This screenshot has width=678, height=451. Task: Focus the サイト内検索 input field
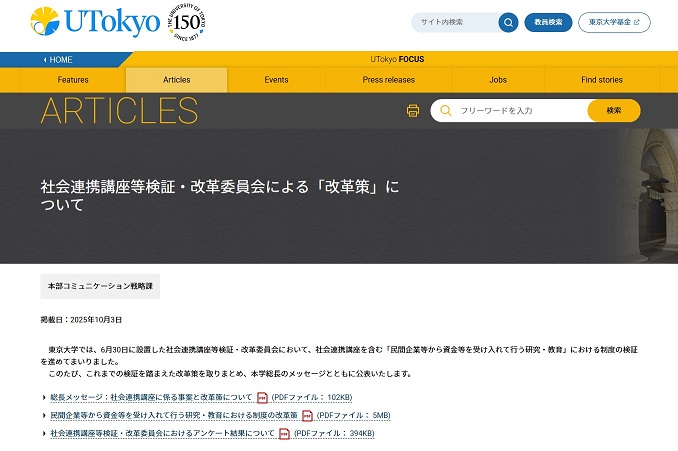pos(455,22)
